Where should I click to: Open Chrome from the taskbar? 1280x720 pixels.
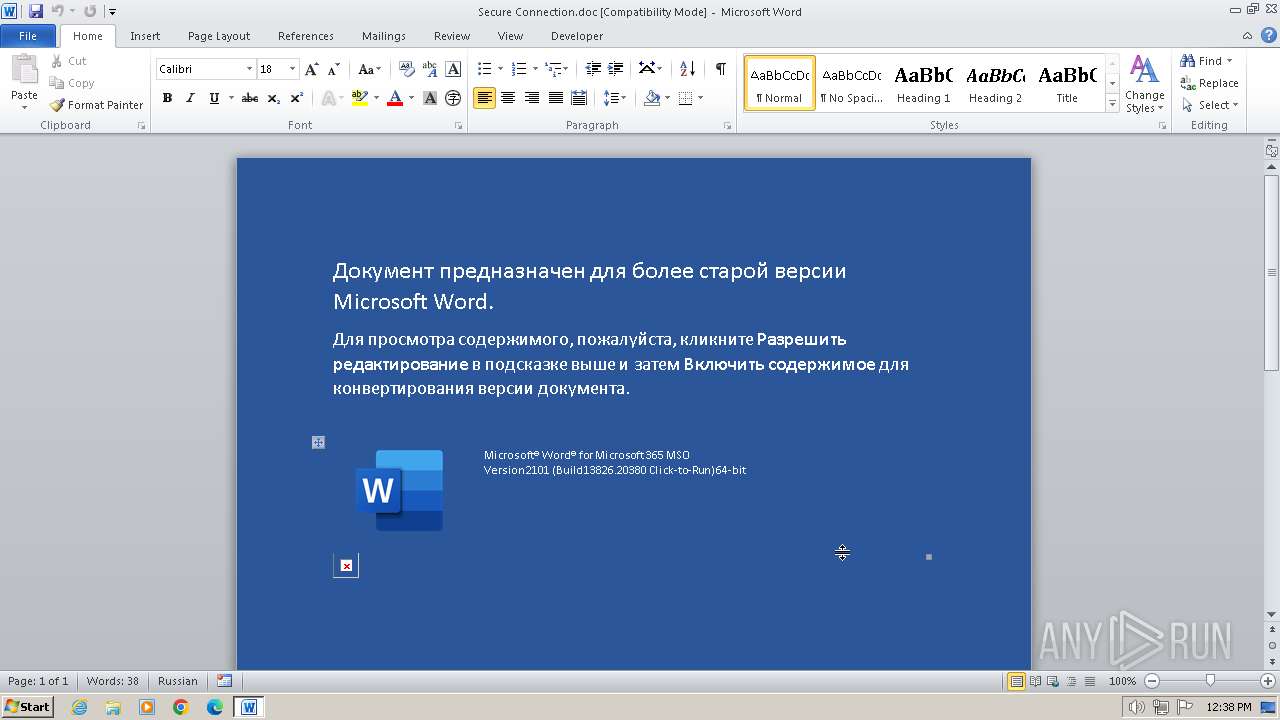coord(181,707)
